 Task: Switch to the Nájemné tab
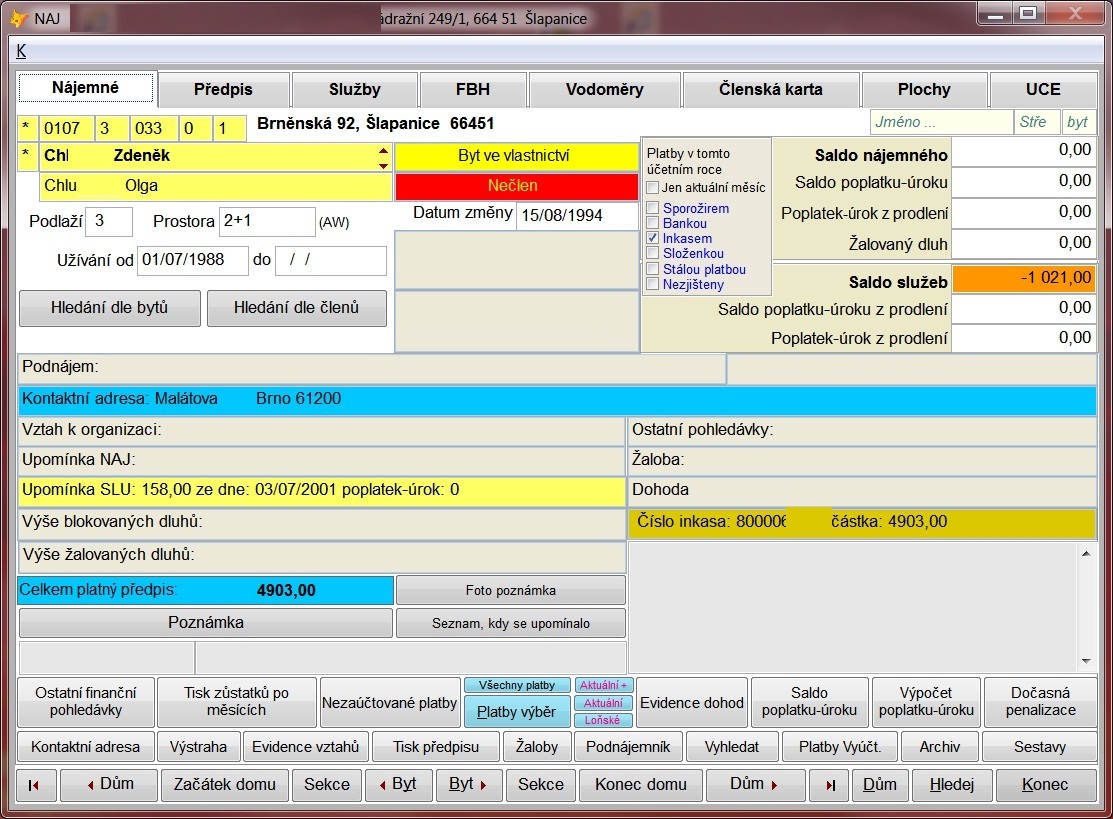click(x=85, y=88)
